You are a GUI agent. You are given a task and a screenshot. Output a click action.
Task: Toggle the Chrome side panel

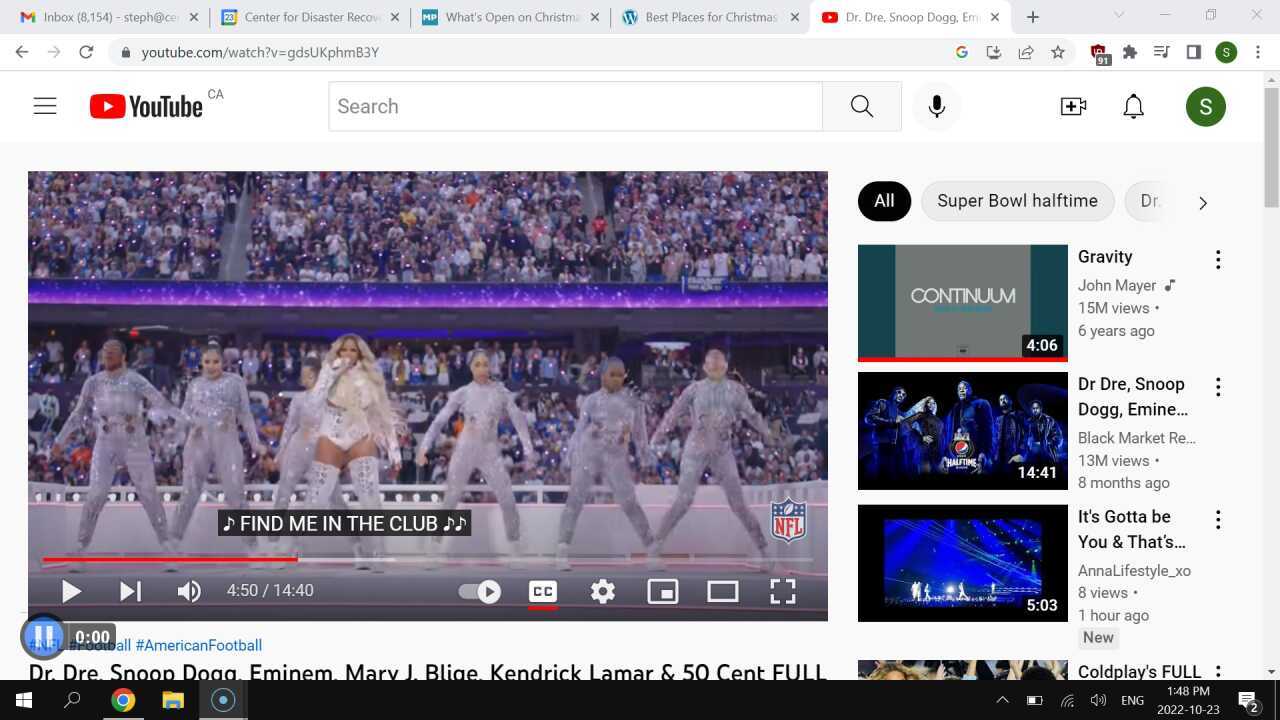pos(1194,52)
